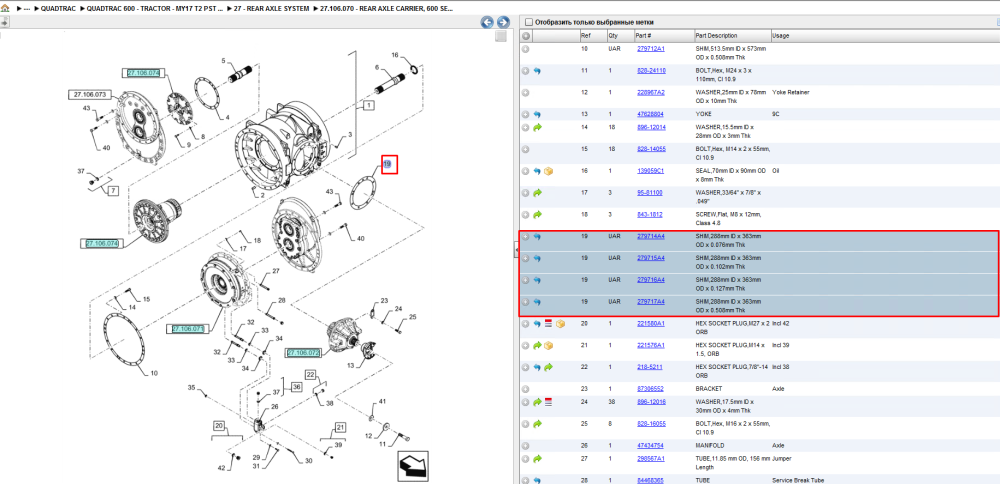The height and width of the screenshot is (484, 1000).
Task: Open the red notes icon for 221580A1
Action: click(548, 323)
